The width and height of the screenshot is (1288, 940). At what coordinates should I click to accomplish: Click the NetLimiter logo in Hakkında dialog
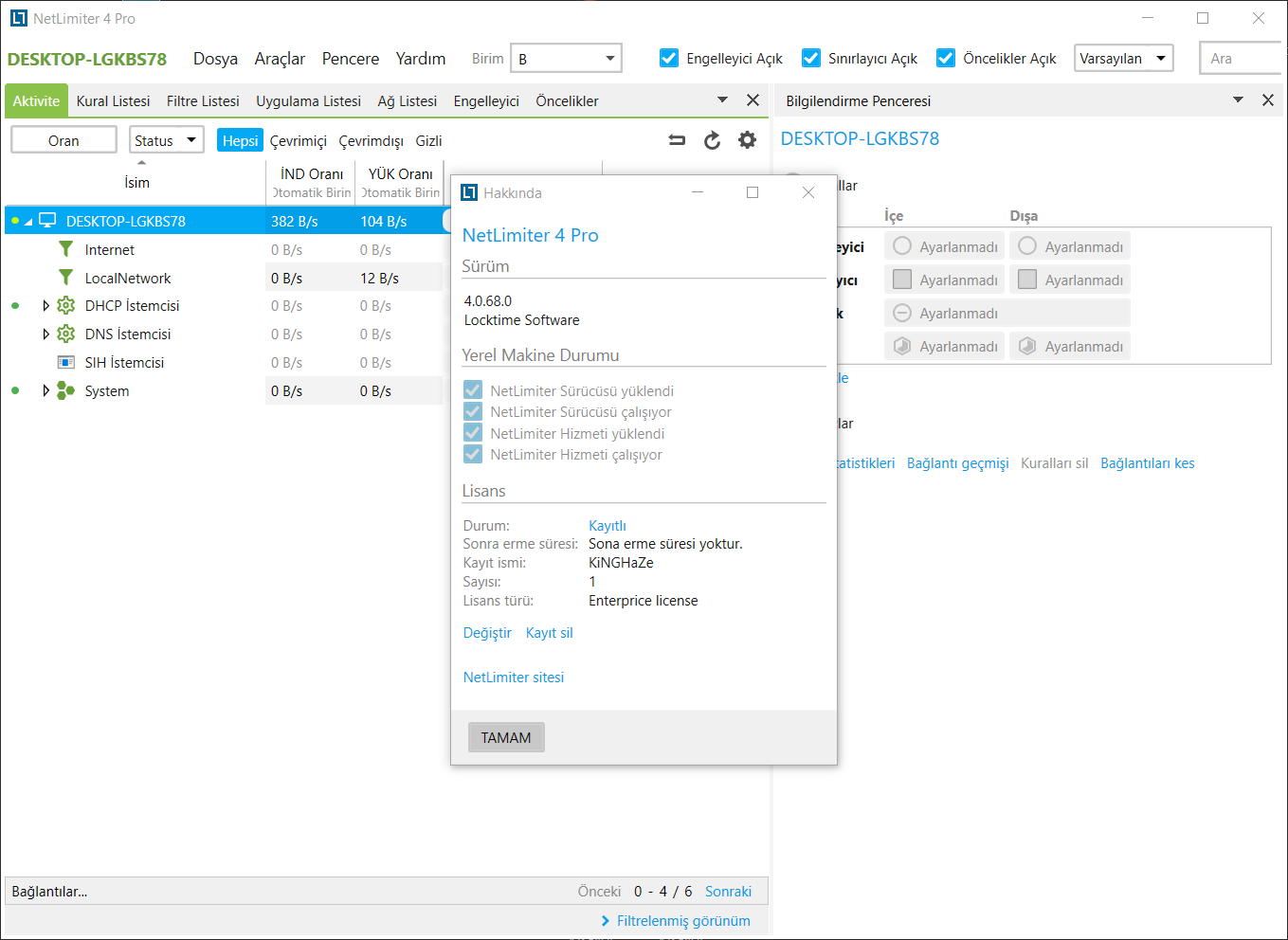coord(468,192)
